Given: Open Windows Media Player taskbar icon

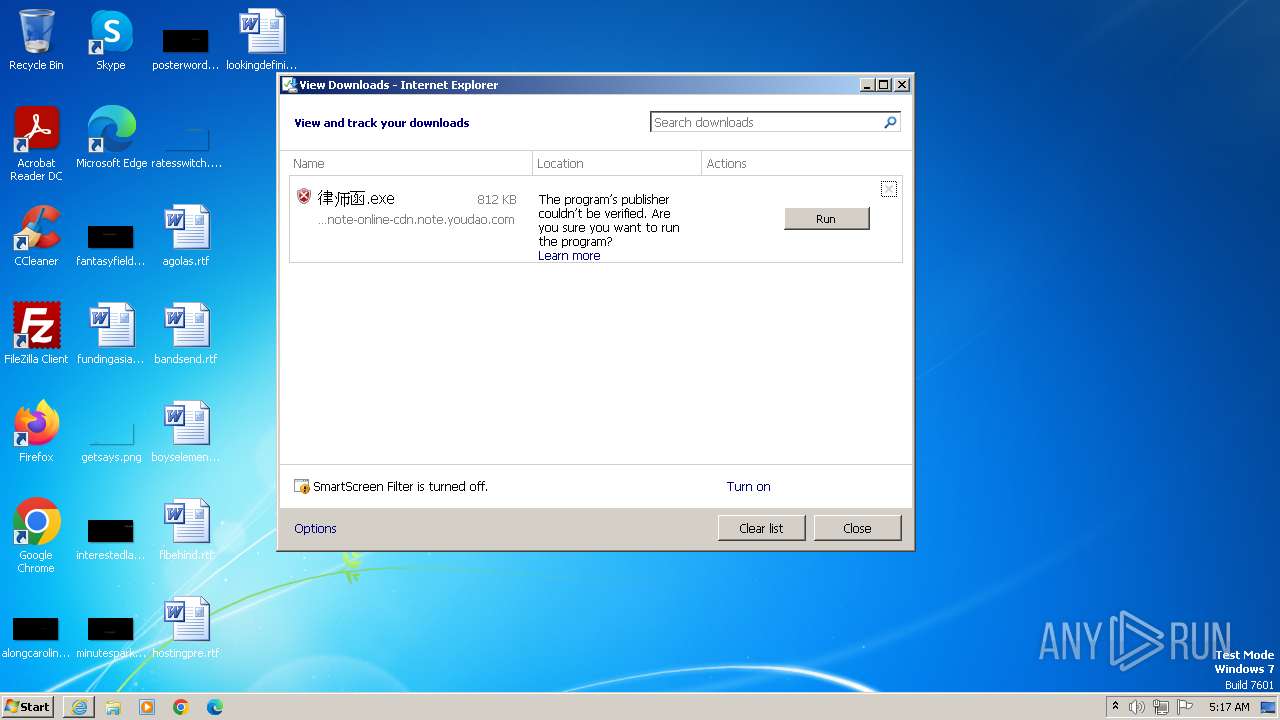Looking at the screenshot, I should 147,707.
